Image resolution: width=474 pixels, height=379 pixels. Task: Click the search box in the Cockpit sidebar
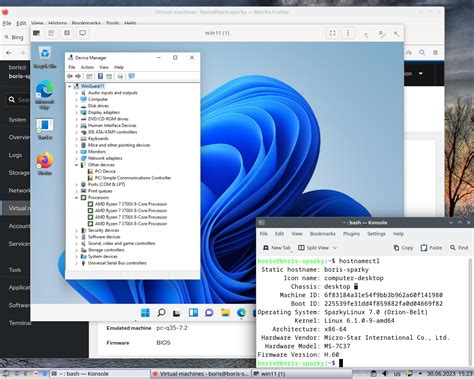tap(18, 99)
